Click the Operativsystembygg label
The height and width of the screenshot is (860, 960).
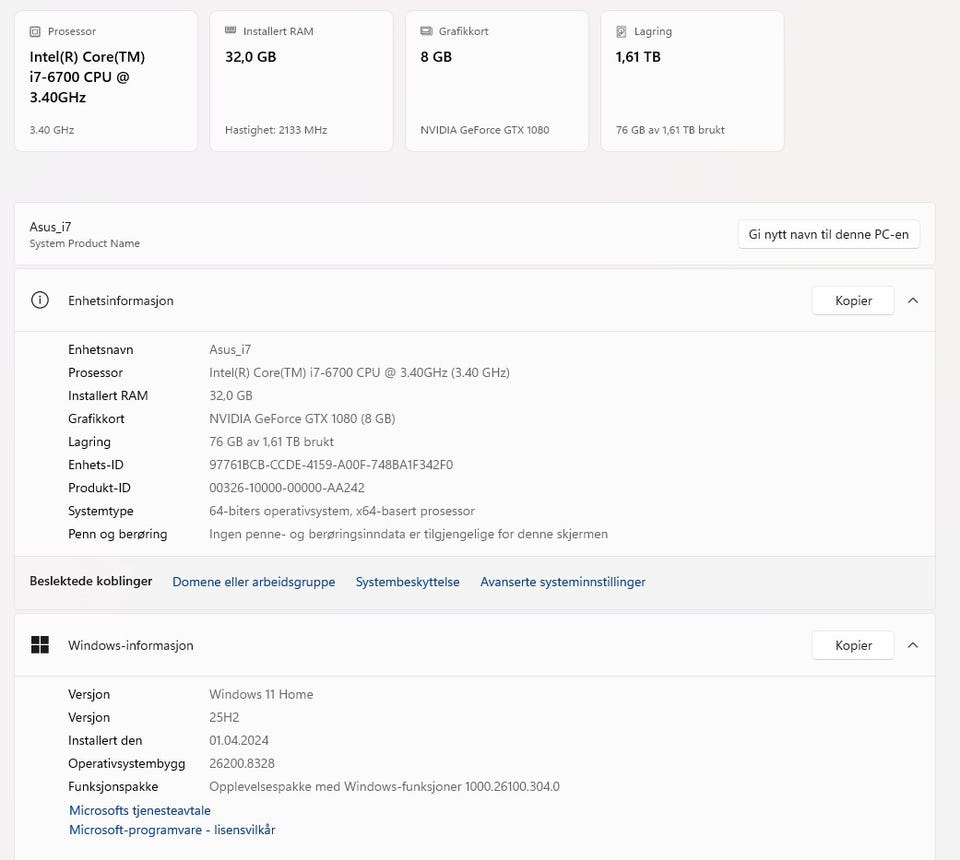(x=126, y=763)
